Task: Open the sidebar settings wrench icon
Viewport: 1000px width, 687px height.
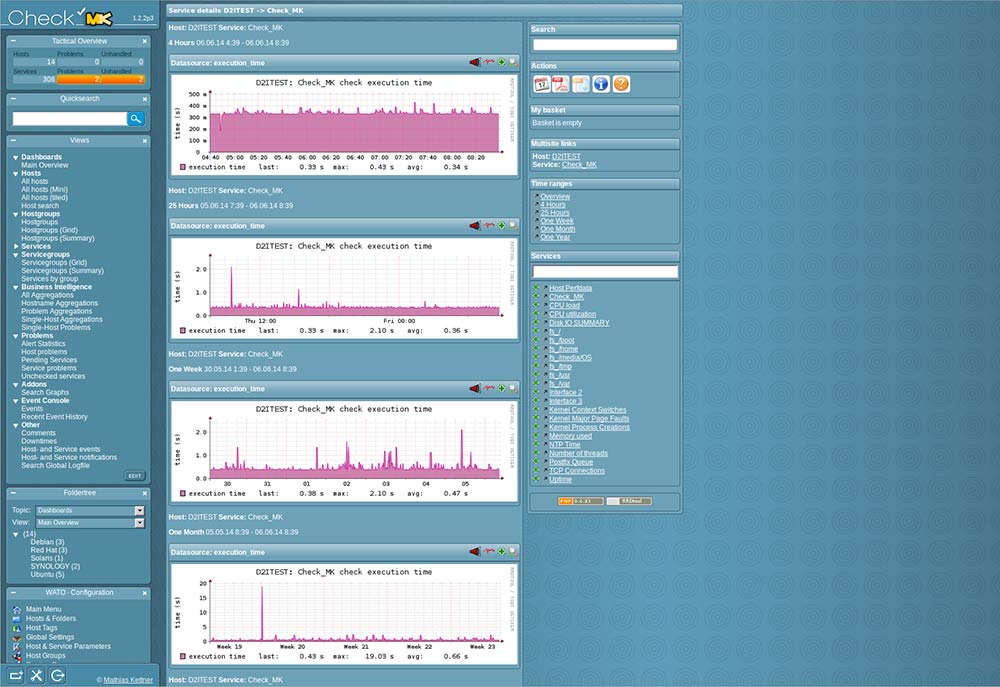Action: pyautogui.click(x=36, y=676)
